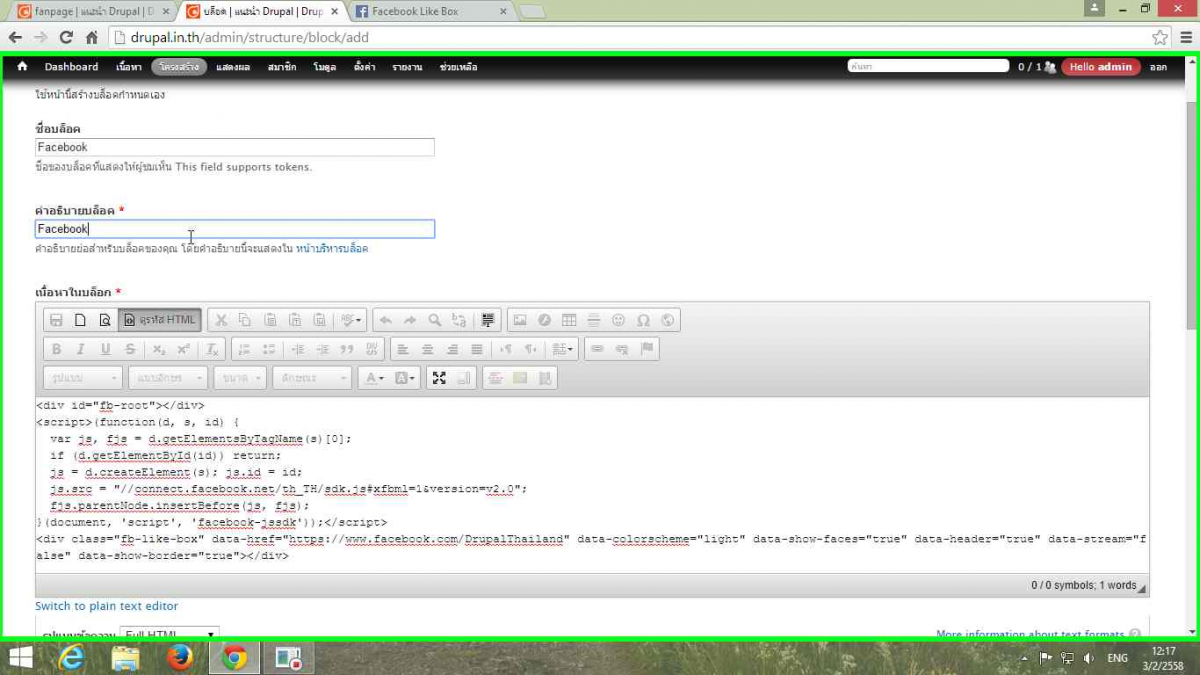Insert a bulleted list

click(x=269, y=349)
